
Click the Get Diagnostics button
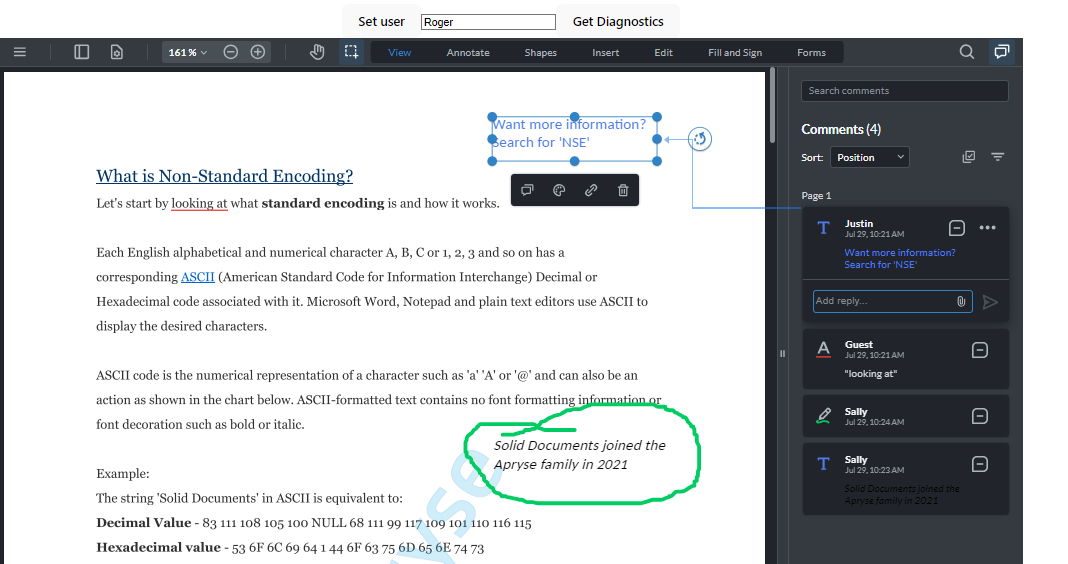click(618, 22)
